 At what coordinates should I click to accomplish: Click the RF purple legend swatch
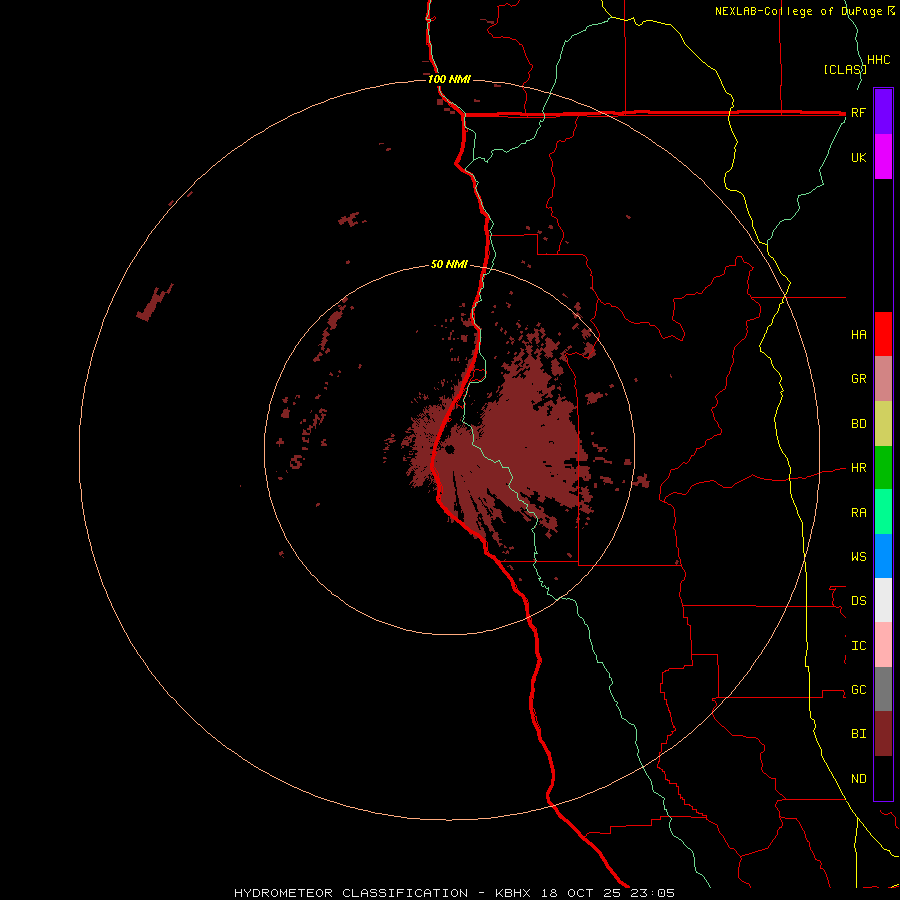[883, 112]
